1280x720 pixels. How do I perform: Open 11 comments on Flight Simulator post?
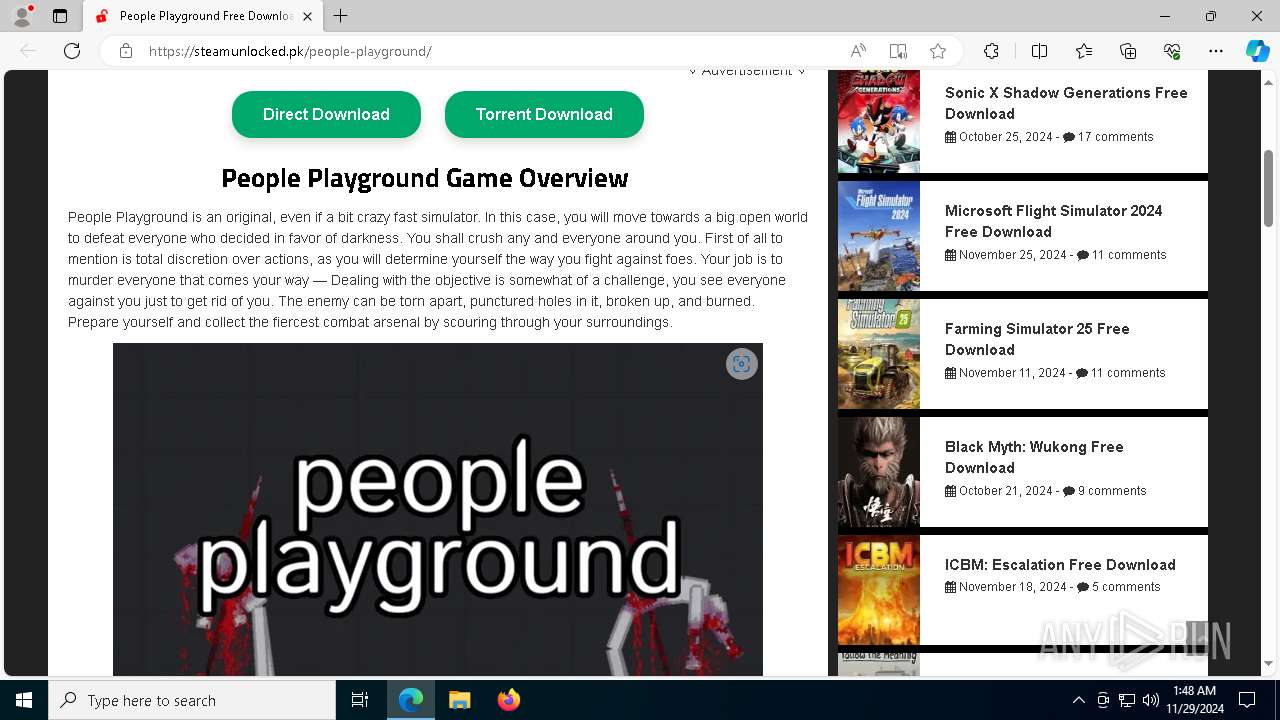coord(1121,255)
